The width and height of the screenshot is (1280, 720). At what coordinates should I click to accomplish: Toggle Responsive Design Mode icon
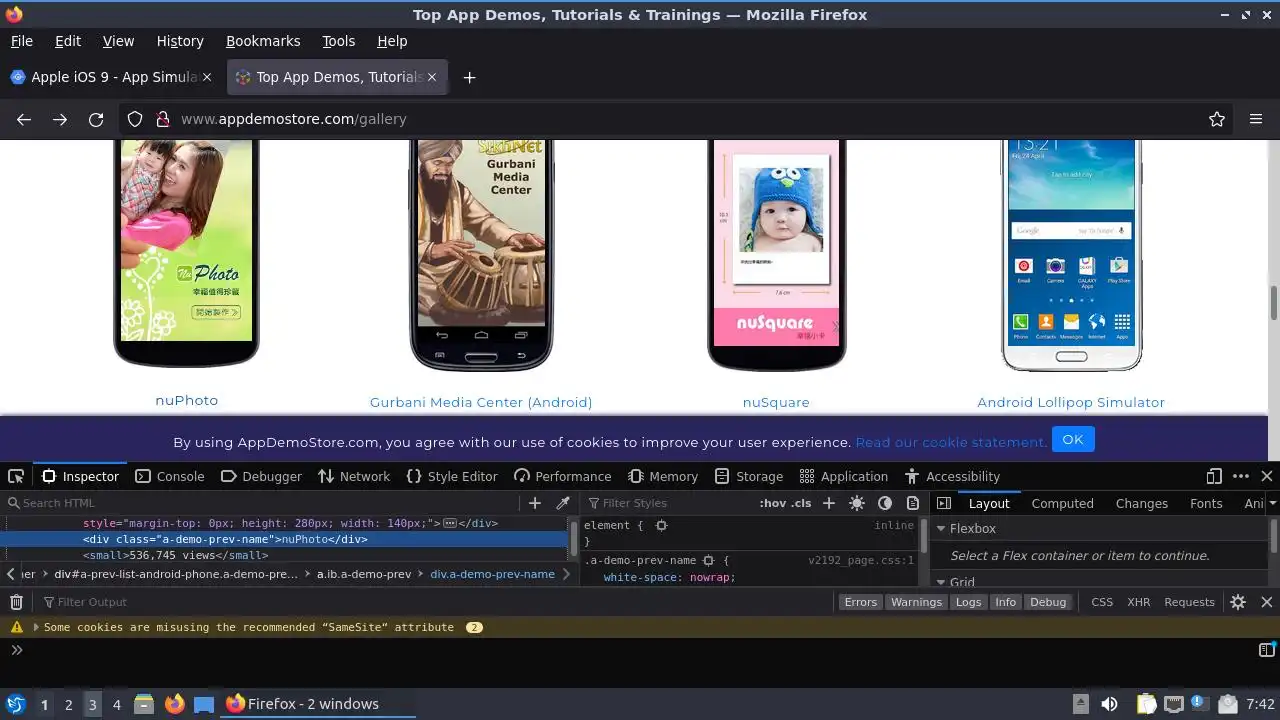tap(1214, 476)
